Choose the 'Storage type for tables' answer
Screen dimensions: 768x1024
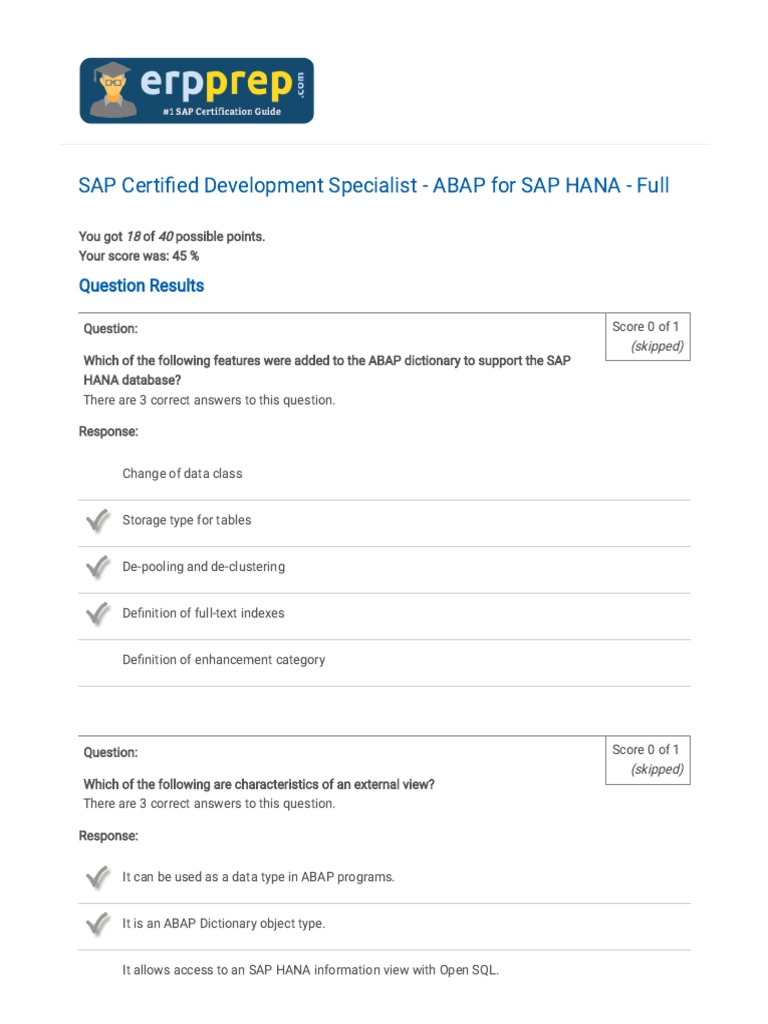[x=187, y=521]
